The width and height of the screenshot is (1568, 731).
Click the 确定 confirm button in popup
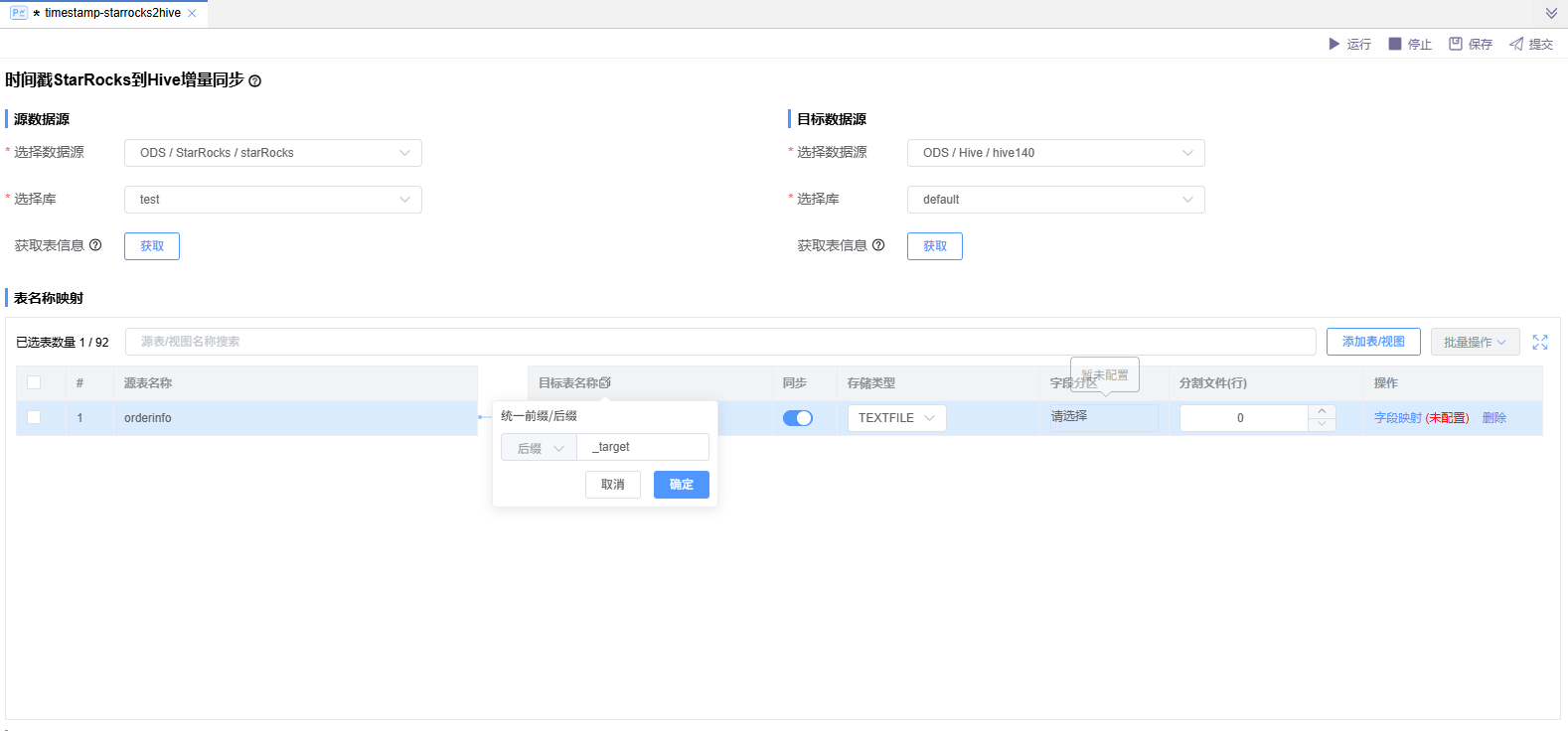[681, 485]
